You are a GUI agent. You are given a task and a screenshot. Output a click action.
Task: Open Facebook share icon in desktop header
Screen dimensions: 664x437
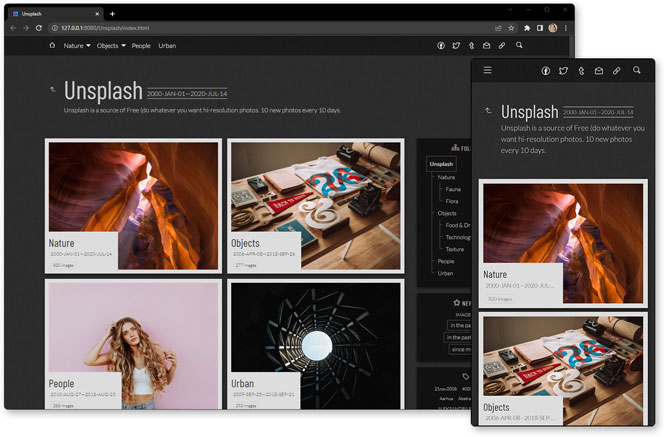click(x=441, y=46)
